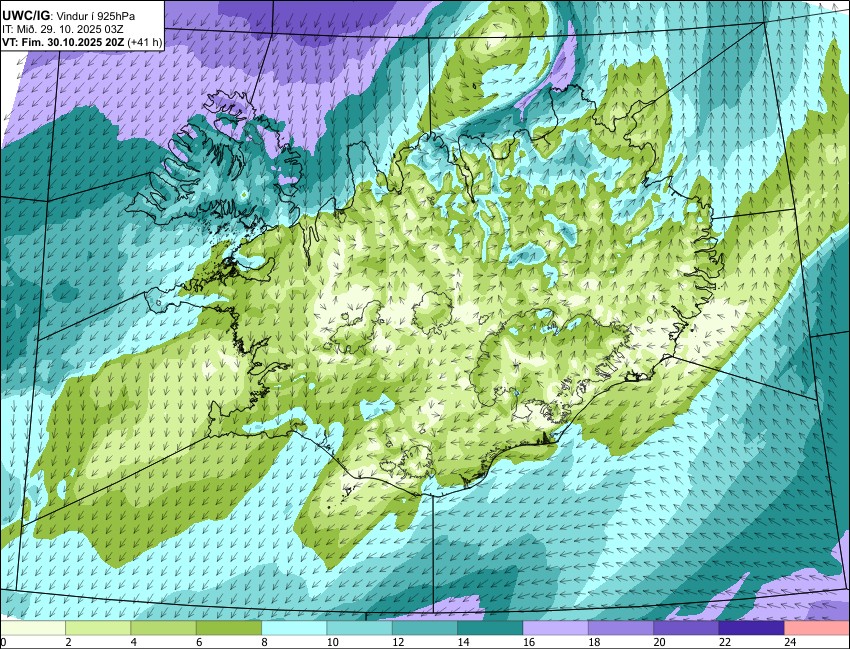
Task: Click the 'VT: Fim. 30.10.2025 20Z' line
Action: (x=63, y=42)
